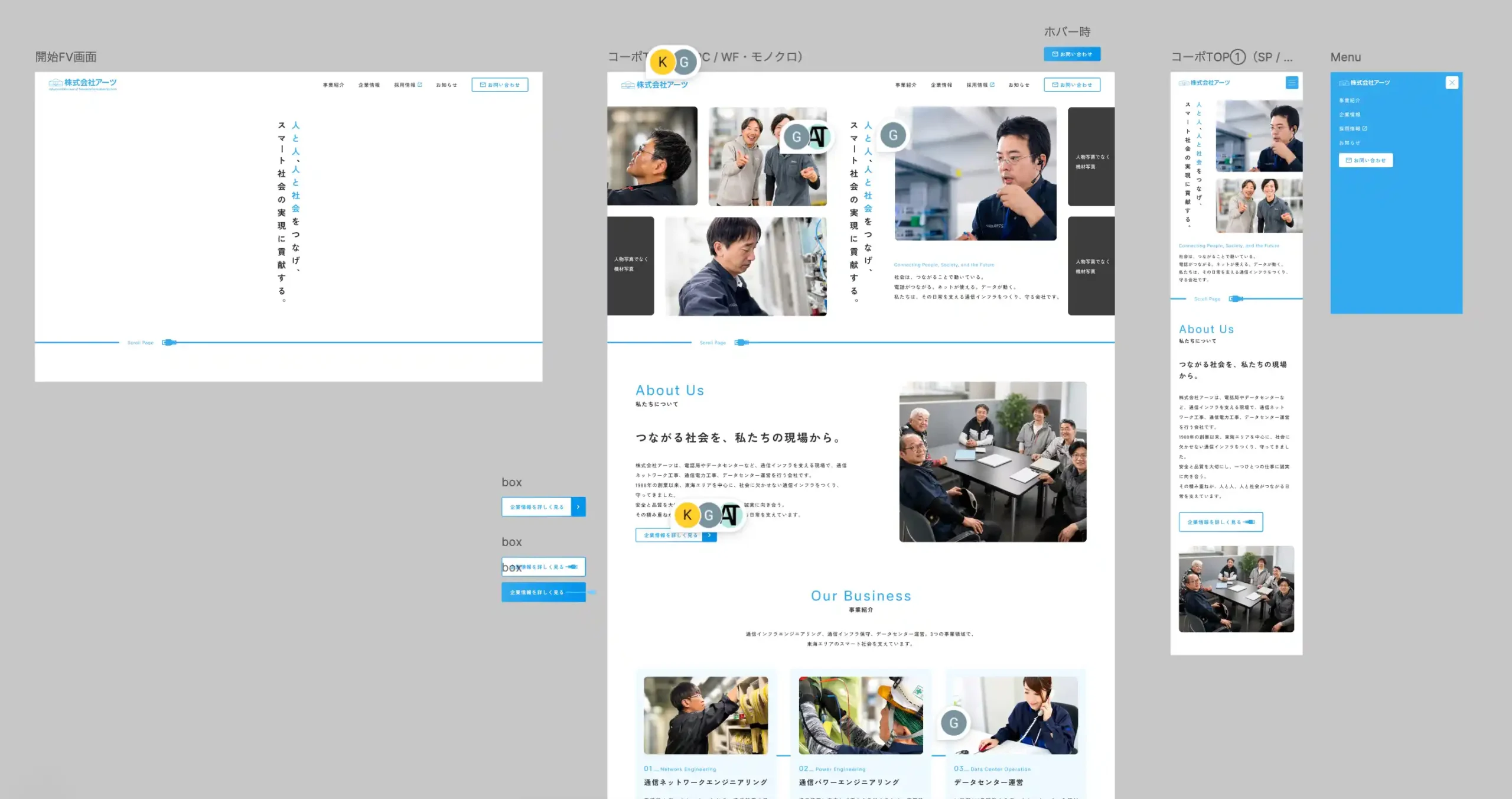The image size is (1512, 799).
Task: Click the Our Business section heading
Action: pos(861,596)
